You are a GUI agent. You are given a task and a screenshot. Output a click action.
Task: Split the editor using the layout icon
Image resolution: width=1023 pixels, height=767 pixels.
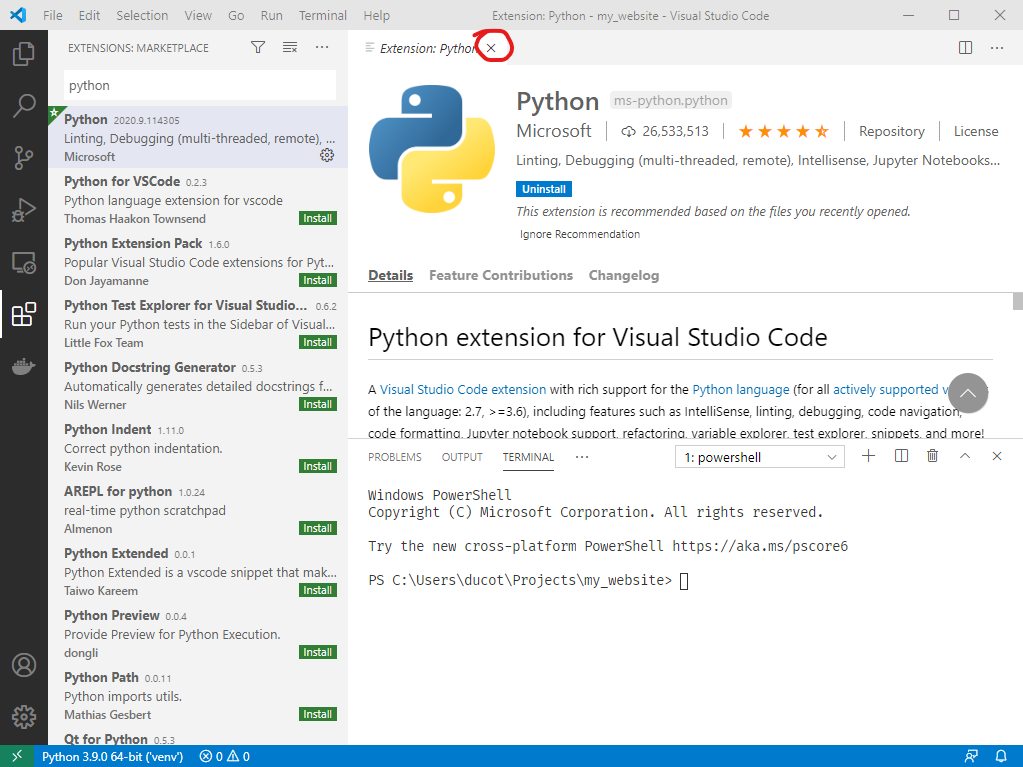(964, 47)
